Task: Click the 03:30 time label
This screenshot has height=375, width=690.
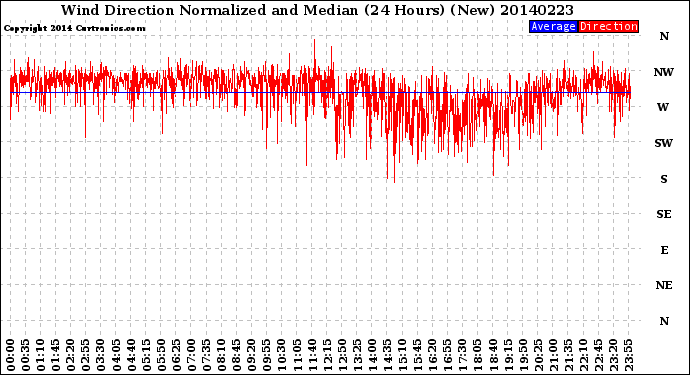Action: 101,355
